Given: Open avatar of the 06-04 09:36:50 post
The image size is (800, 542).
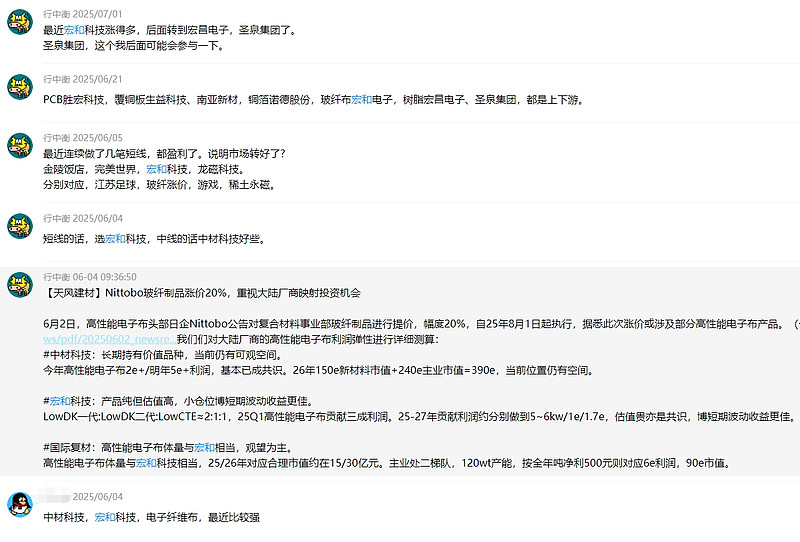Looking at the screenshot, I should click(x=20, y=285).
